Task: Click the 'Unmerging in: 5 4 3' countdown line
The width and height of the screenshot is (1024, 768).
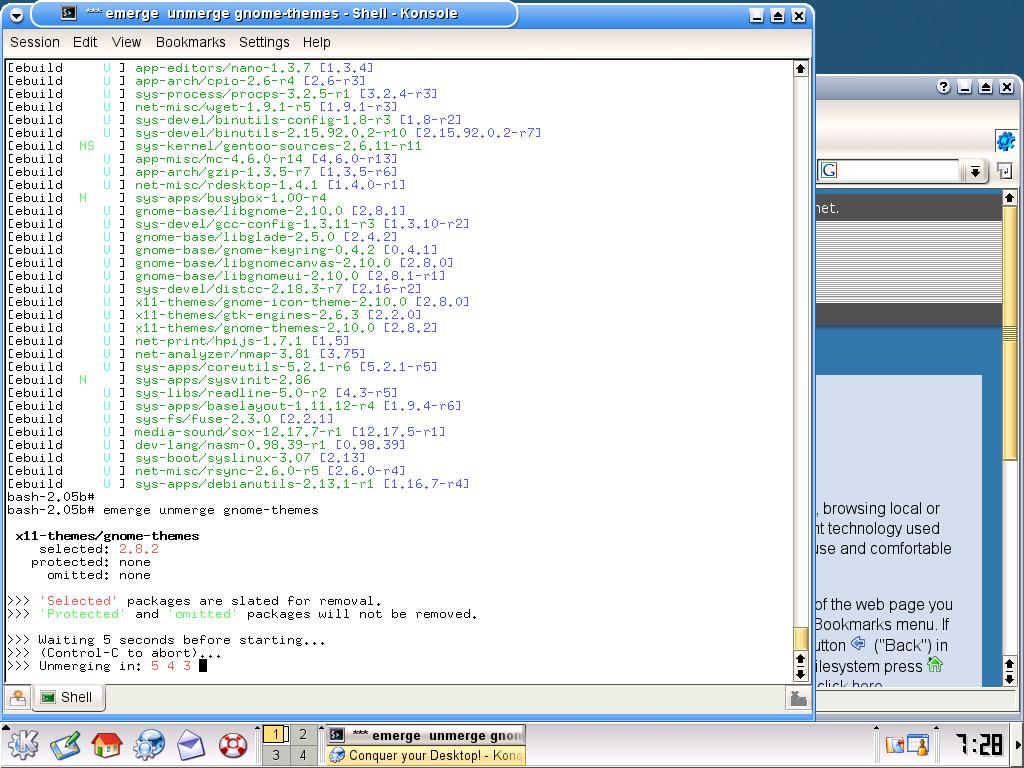Action: 99,666
